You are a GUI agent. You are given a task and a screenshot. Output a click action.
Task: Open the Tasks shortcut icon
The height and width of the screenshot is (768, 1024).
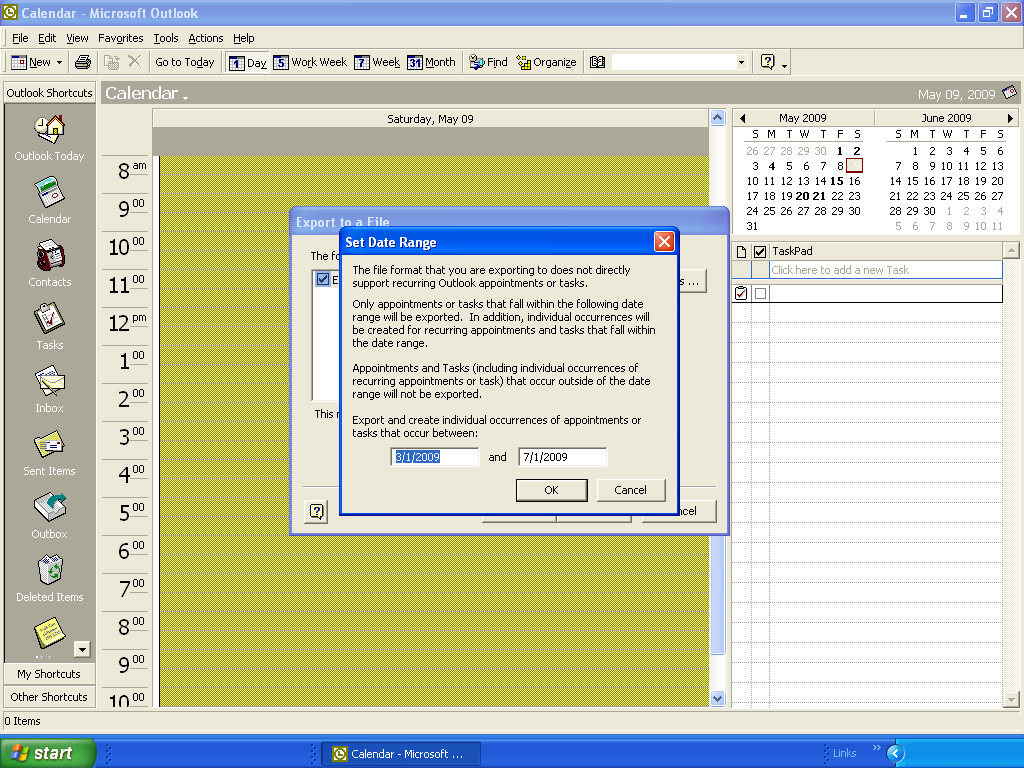pos(49,320)
